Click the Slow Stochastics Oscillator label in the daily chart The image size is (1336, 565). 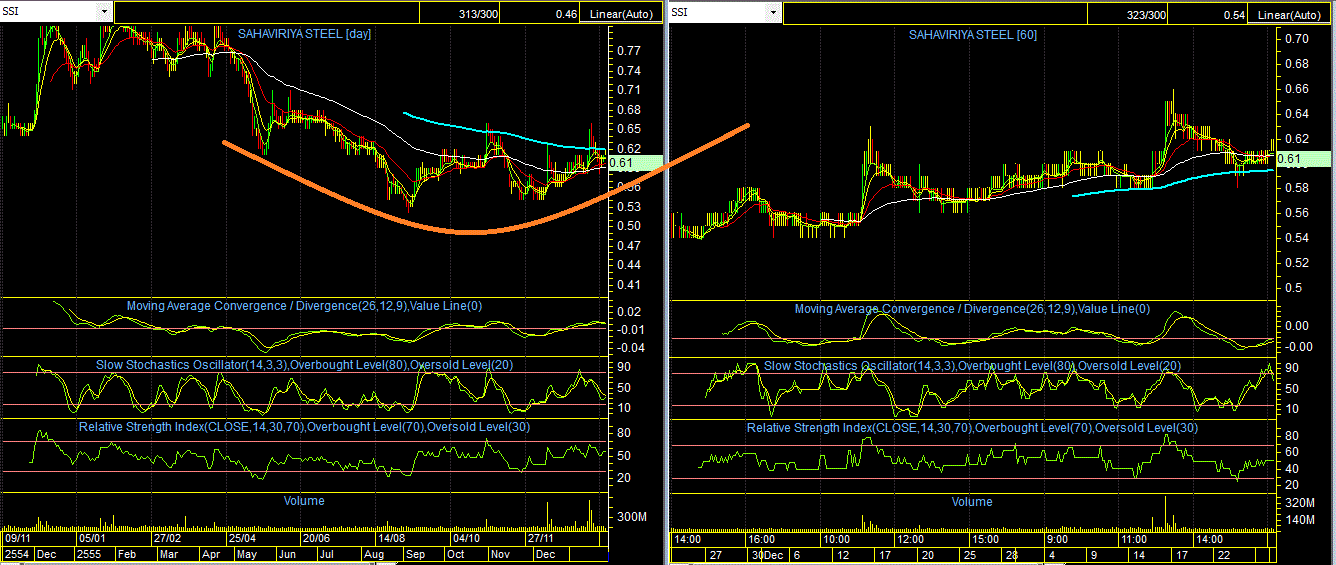click(x=304, y=365)
